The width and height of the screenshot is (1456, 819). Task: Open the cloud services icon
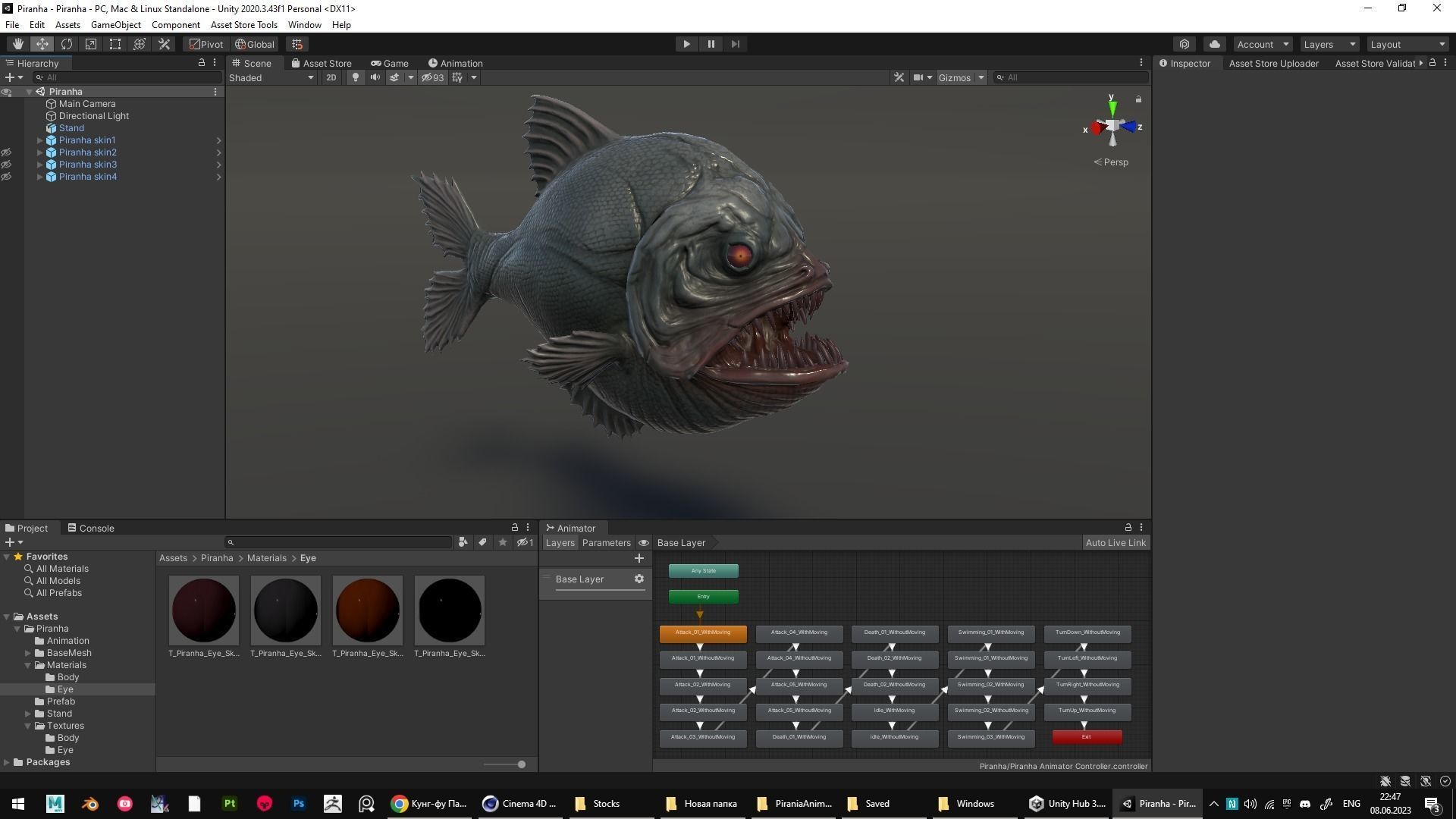tap(1215, 44)
